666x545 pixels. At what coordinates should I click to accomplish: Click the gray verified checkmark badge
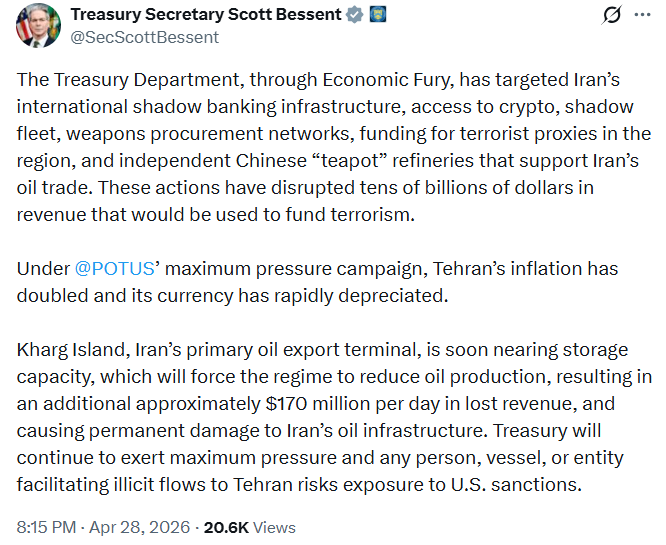pos(354,15)
